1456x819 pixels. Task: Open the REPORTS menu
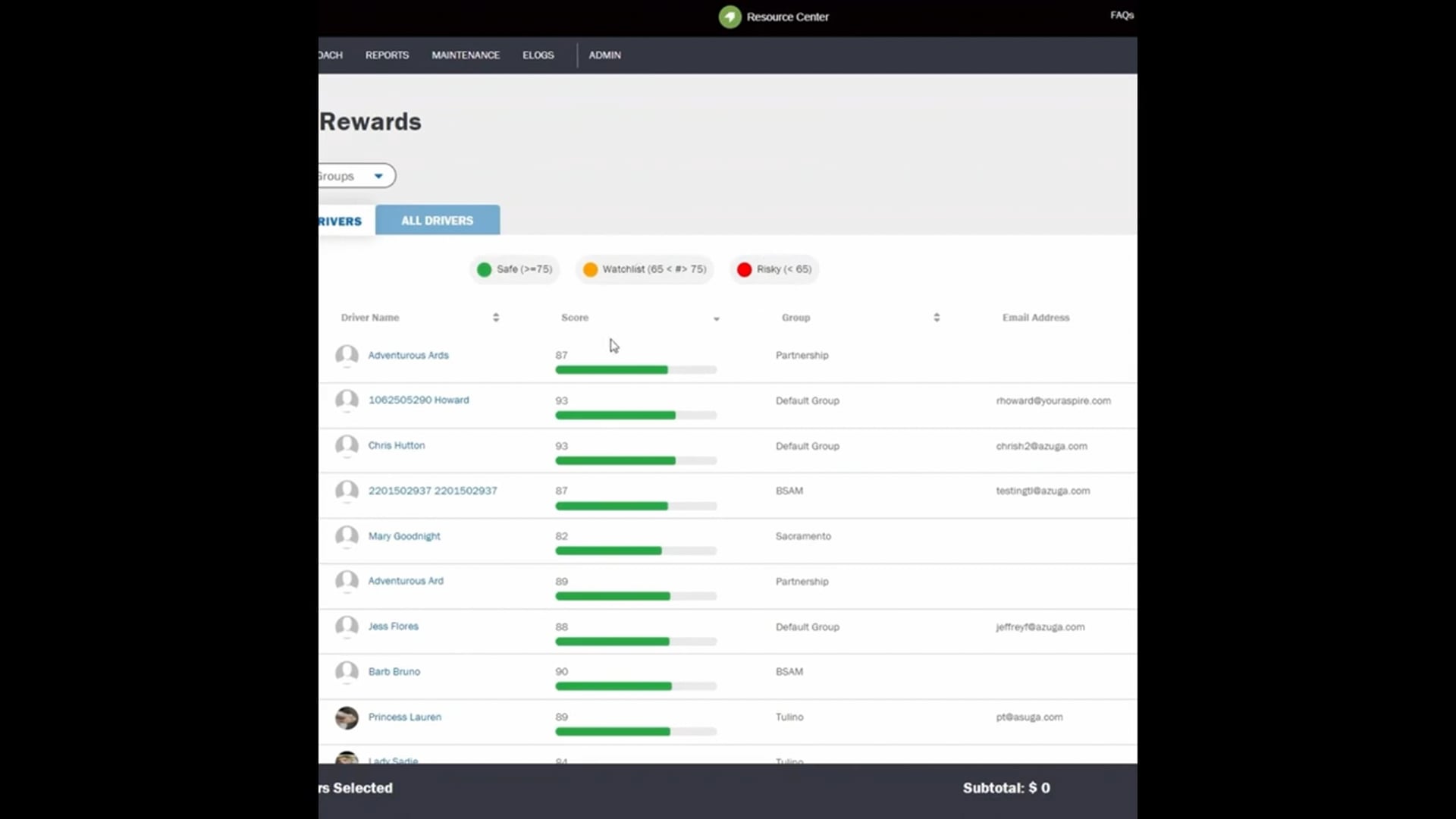tap(387, 55)
